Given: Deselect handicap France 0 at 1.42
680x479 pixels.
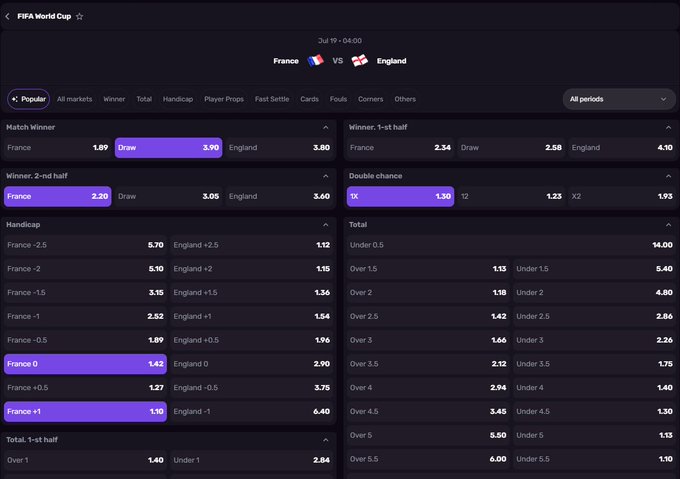Looking at the screenshot, I should [x=85, y=364].
